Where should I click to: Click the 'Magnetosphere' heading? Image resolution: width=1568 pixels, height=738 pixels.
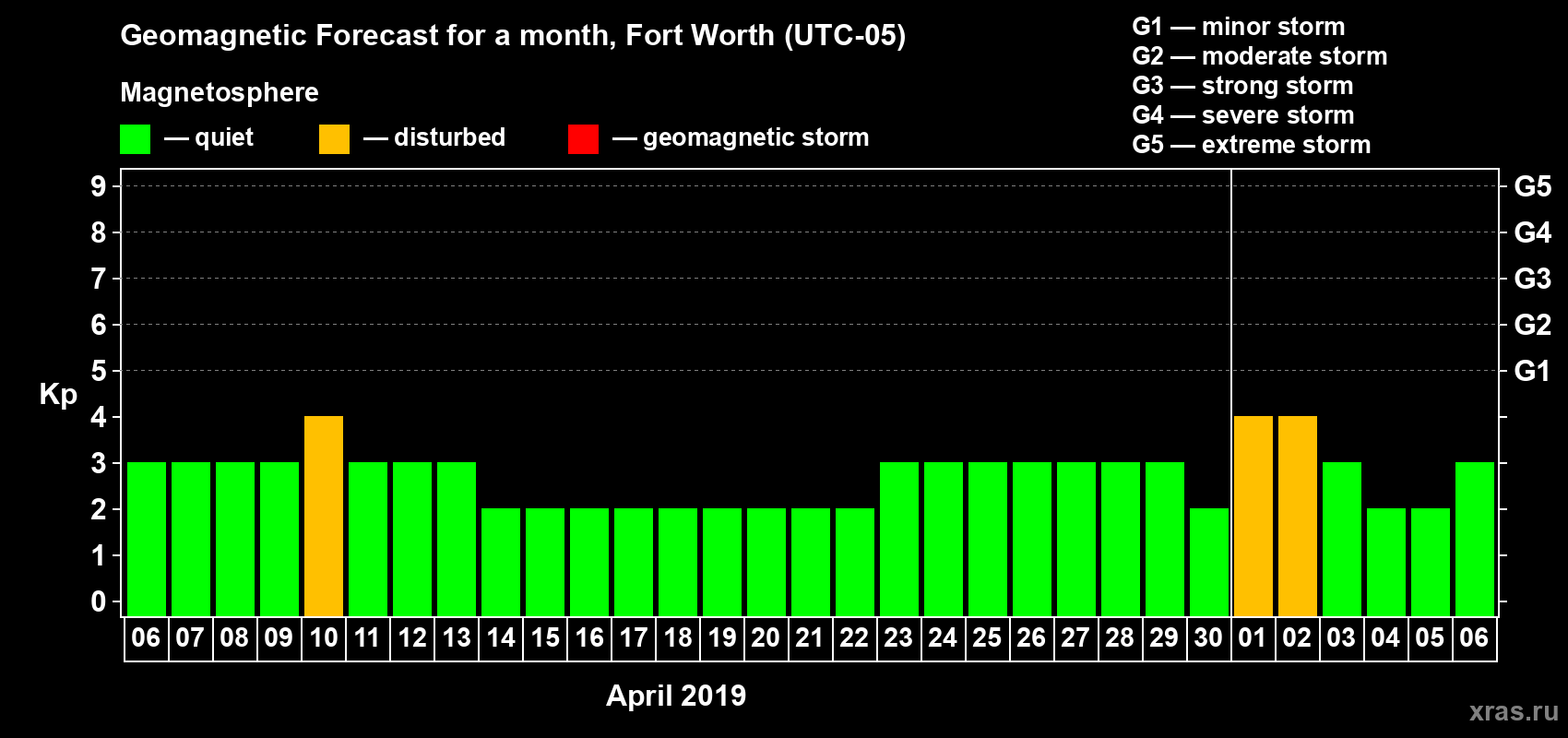point(220,92)
